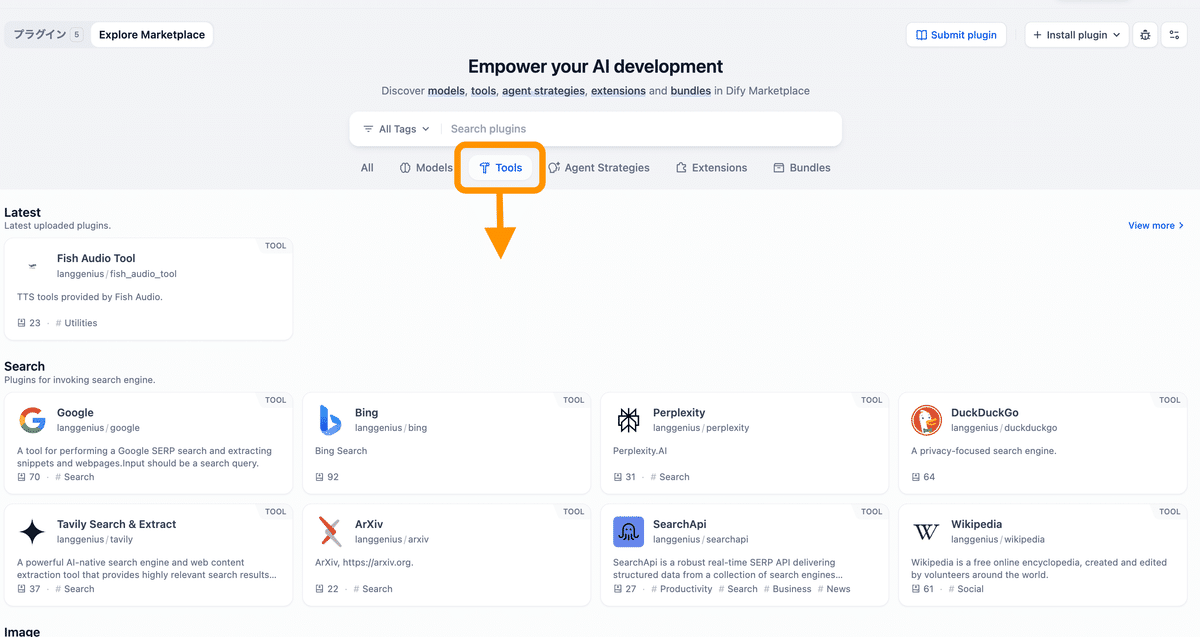Click the Wikipedia plugin logo icon
The image size is (1200, 637).
tap(926, 531)
